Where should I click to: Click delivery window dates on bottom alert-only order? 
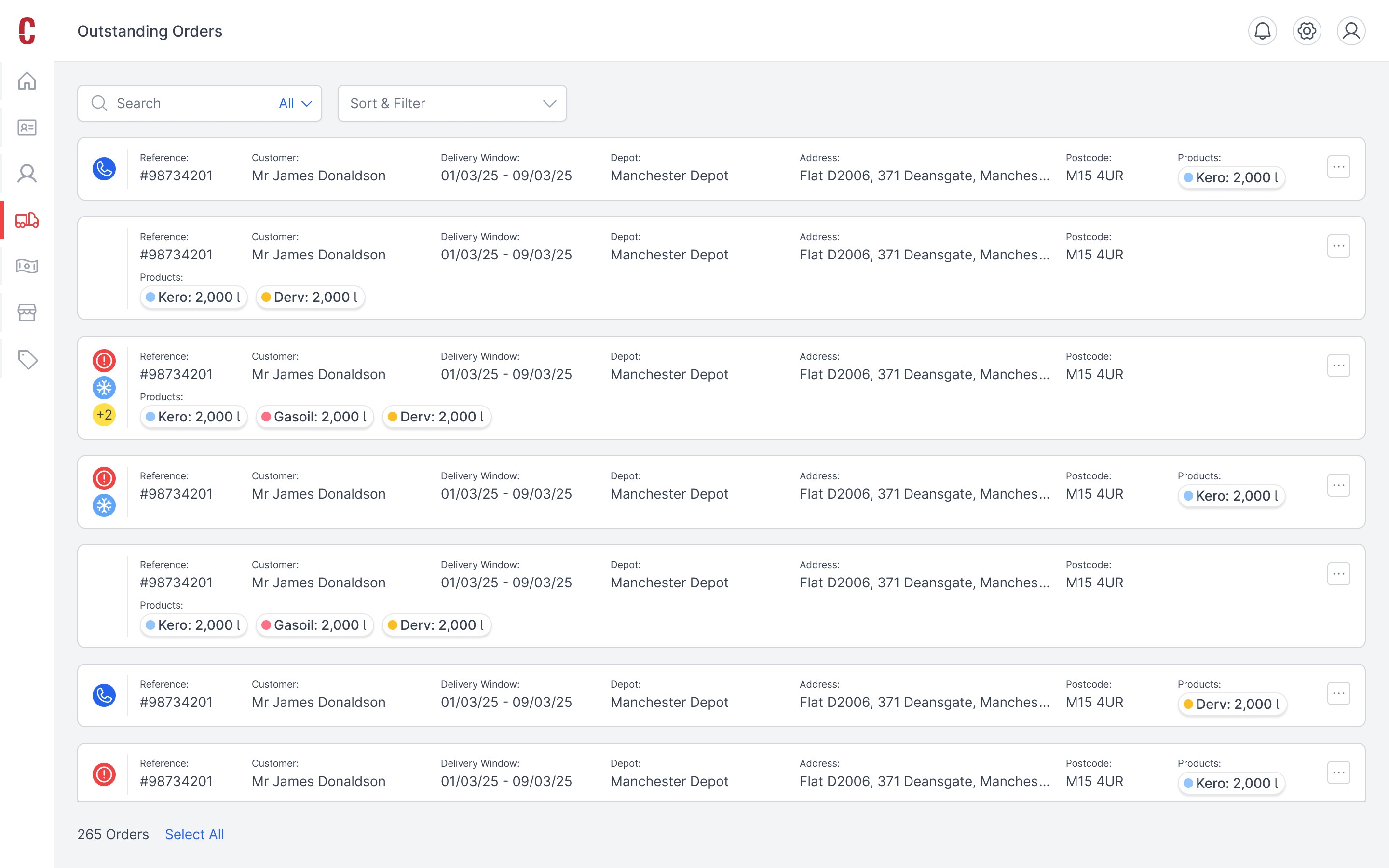coord(506,782)
